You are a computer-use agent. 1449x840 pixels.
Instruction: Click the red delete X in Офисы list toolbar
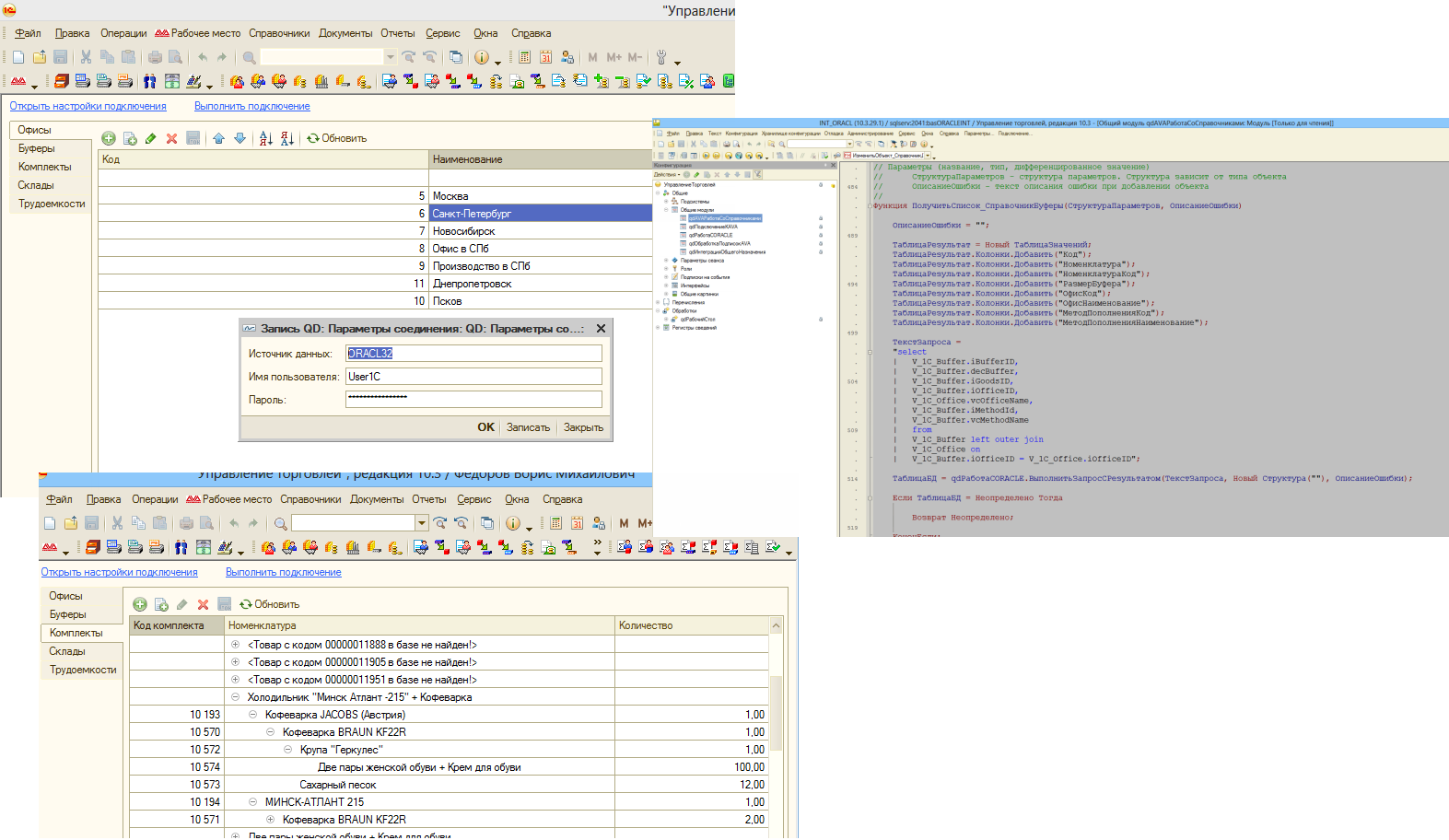171,138
